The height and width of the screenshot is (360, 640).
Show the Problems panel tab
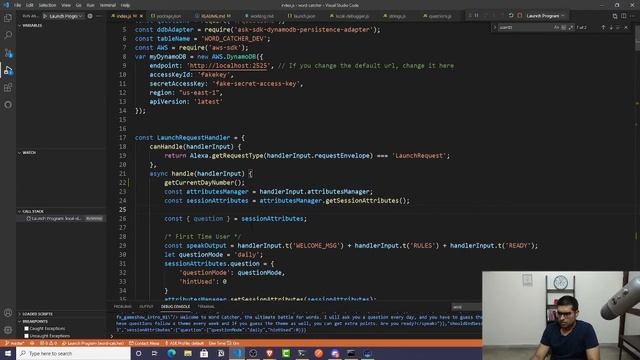pyautogui.click(x=122, y=307)
